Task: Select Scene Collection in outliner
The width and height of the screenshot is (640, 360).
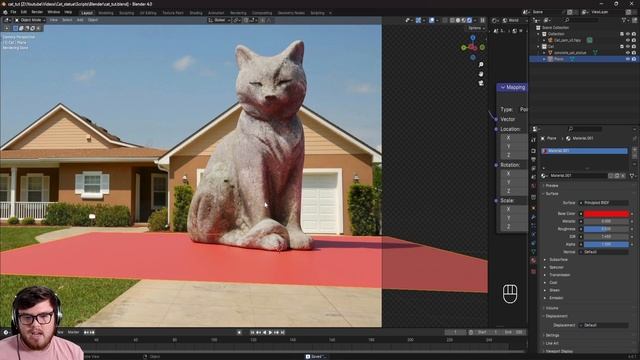Action: click(x=555, y=28)
